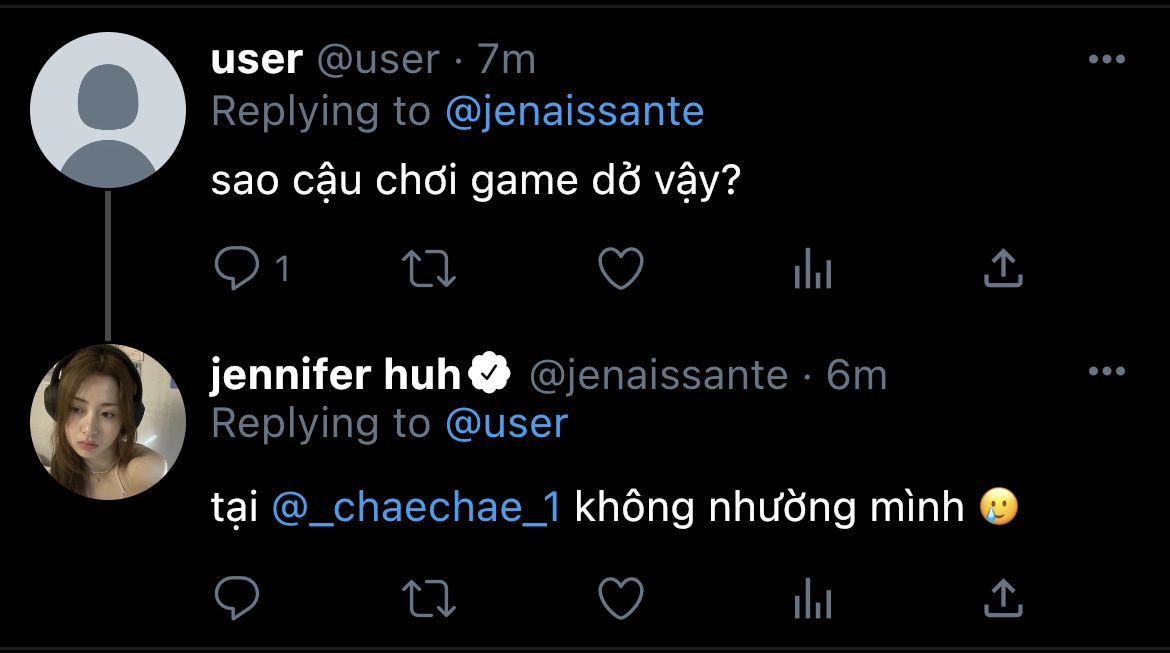1170x653 pixels.
Task: Open the @_chaechae_1 mention link
Action: [416, 508]
